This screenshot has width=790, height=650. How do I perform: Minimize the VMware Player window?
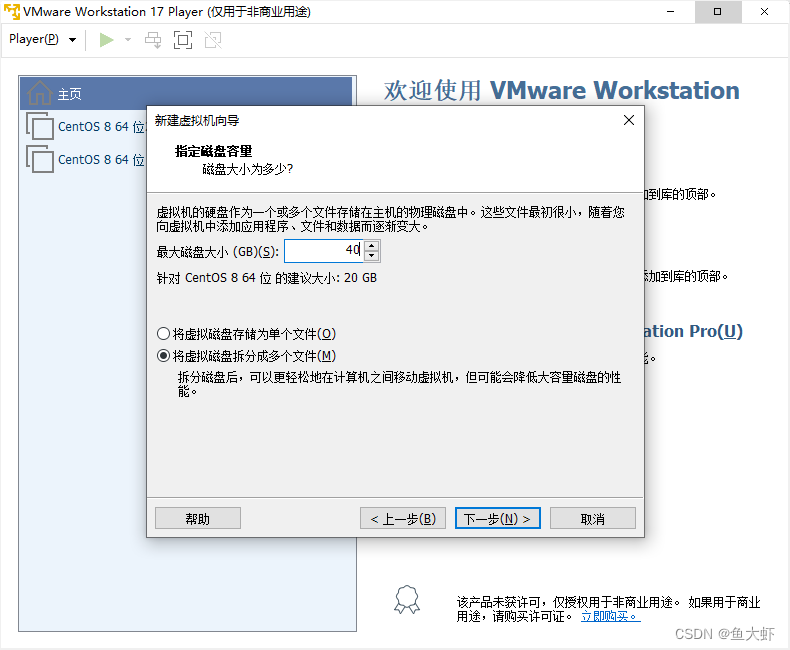click(670, 12)
